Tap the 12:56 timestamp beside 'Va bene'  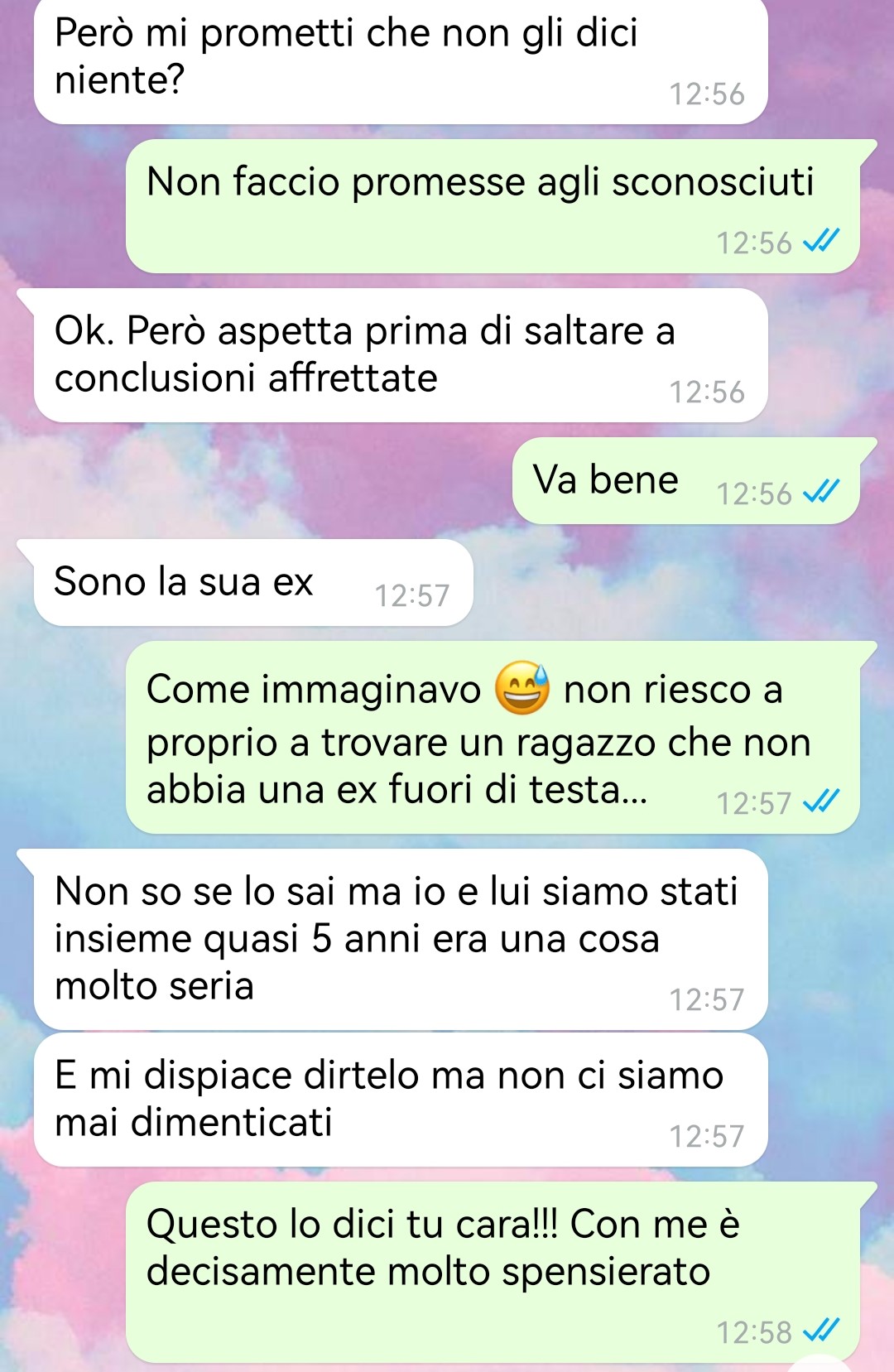tap(754, 493)
